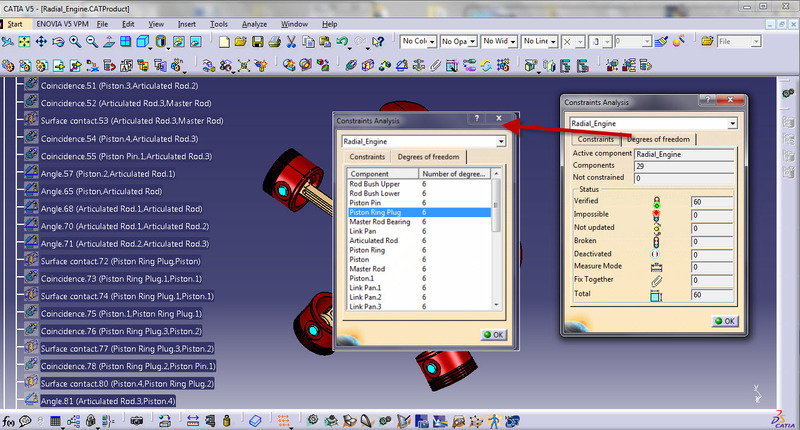800x430 pixels.
Task: Click the What's This help icon
Action: pyautogui.click(x=378, y=42)
